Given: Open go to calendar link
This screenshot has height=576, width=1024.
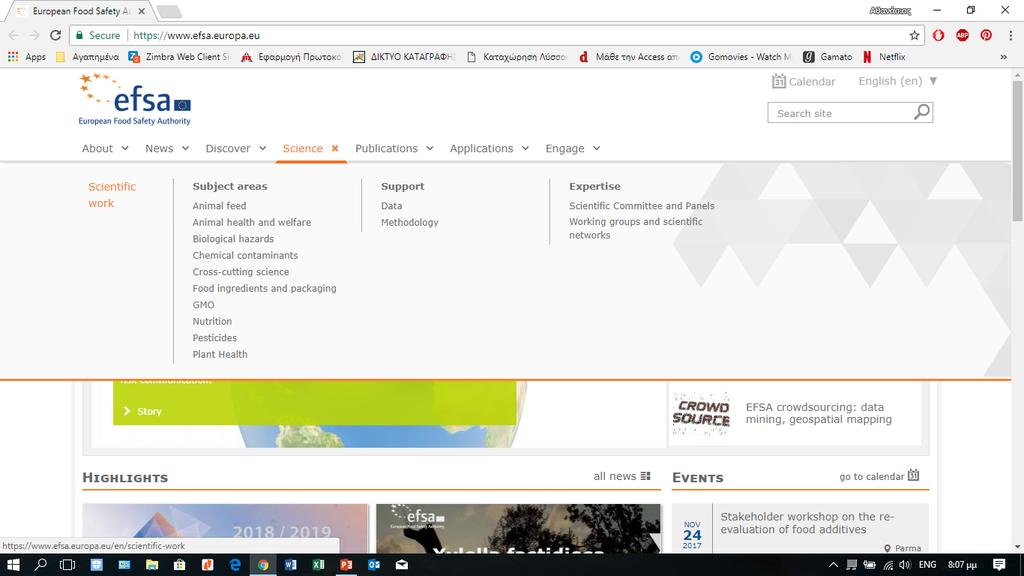Looking at the screenshot, I should pos(872,476).
